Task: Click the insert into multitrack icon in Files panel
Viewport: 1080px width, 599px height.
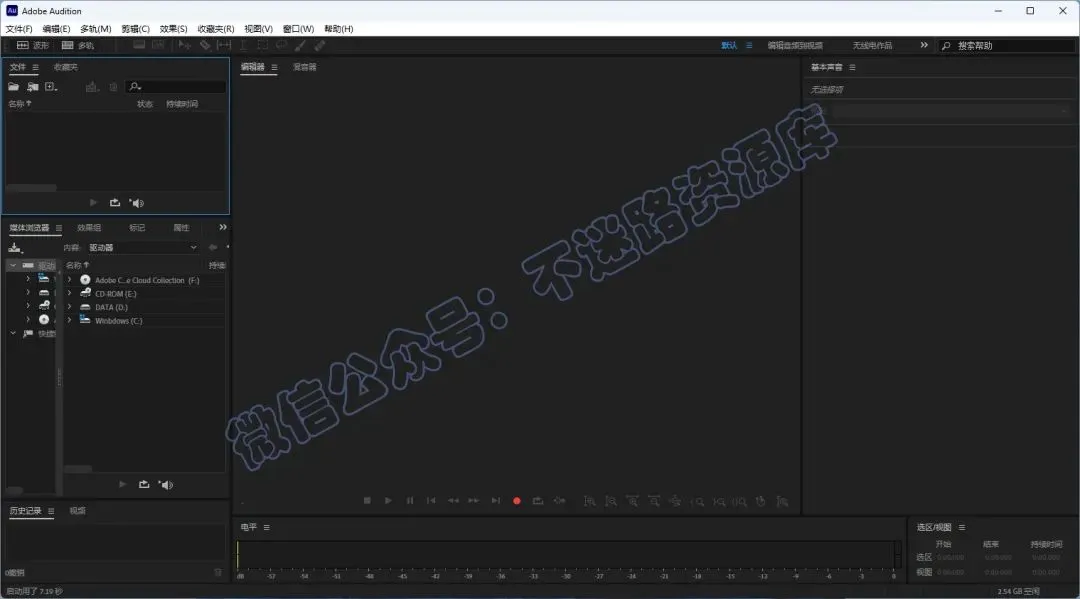Action: point(92,87)
